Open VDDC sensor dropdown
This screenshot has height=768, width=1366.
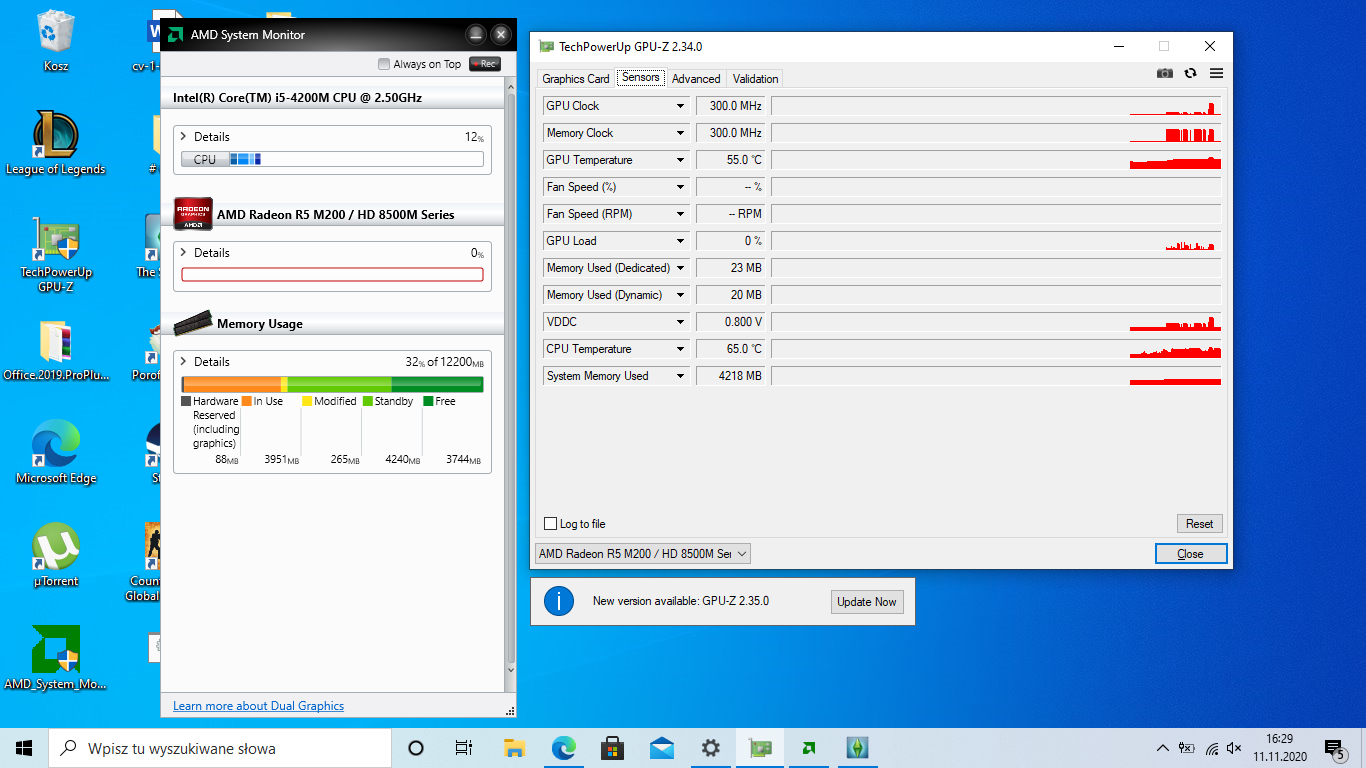pyautogui.click(x=680, y=322)
